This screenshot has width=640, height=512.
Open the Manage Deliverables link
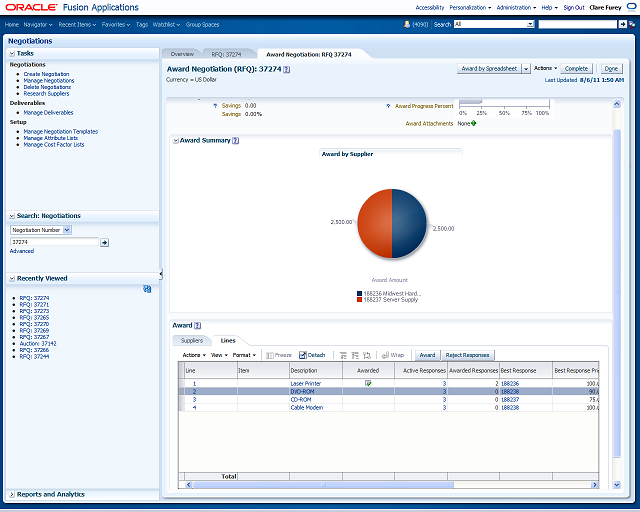48,113
